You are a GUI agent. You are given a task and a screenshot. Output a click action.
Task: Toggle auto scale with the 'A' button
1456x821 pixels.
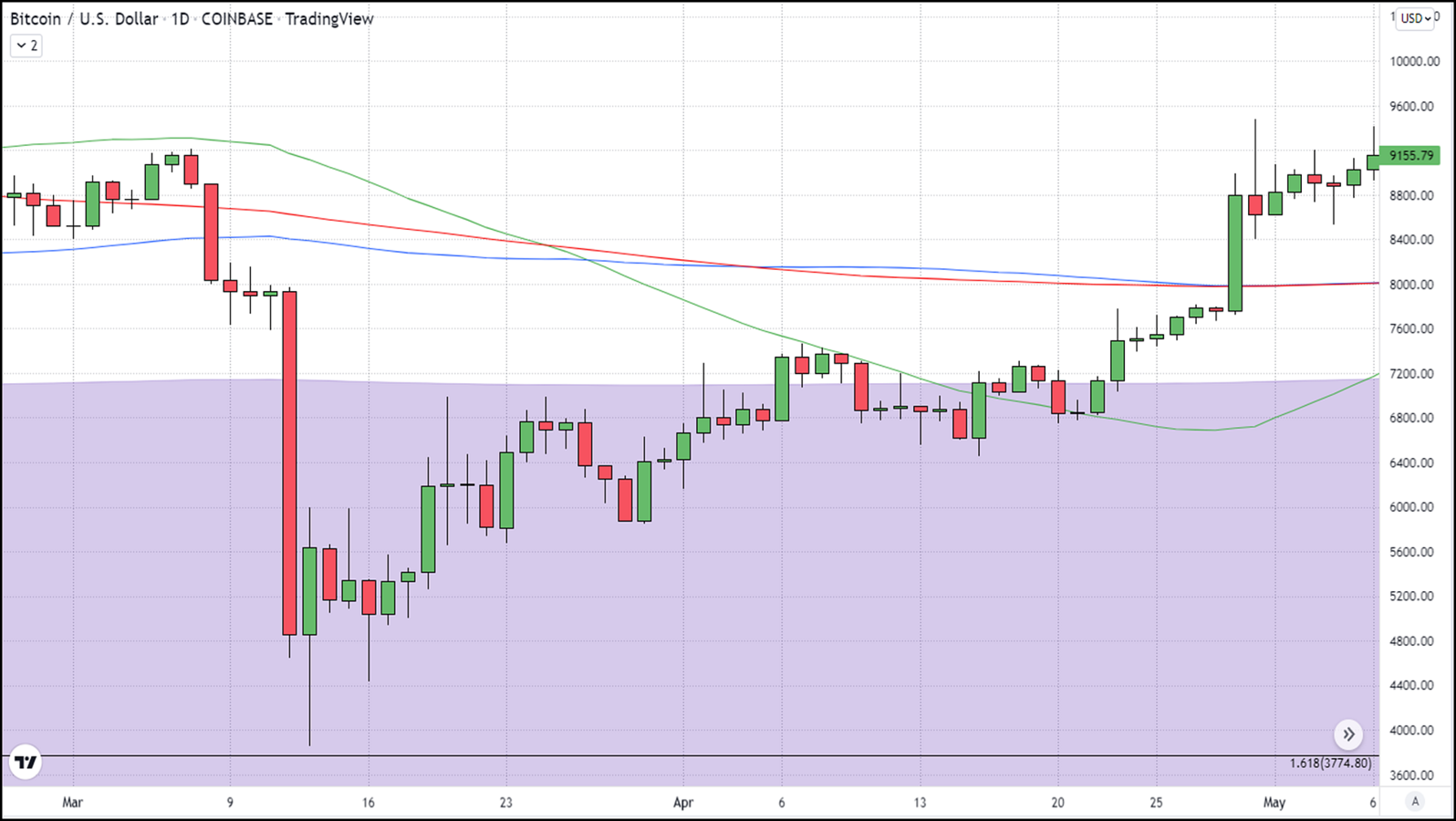(x=1415, y=802)
